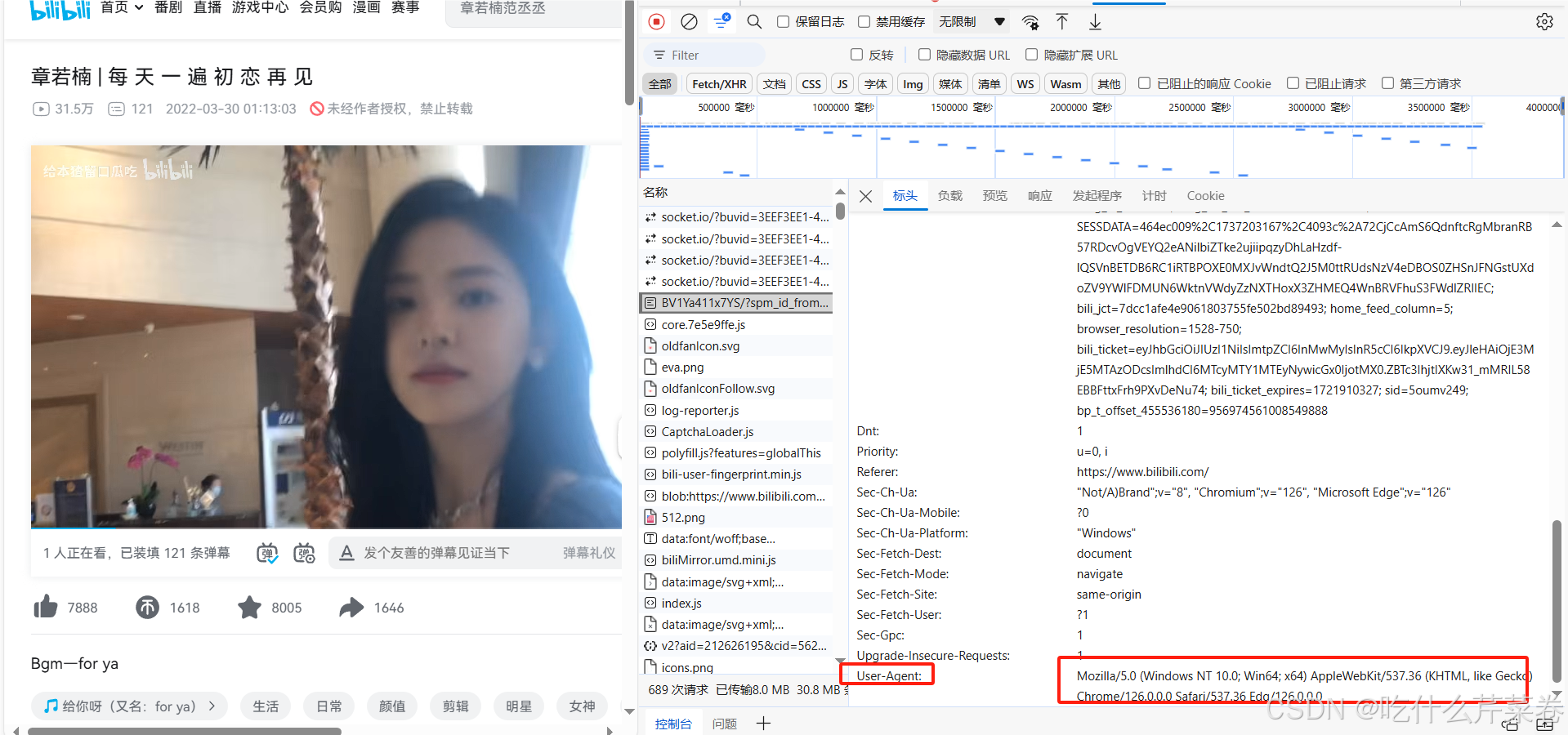Click the like thumbs-up icon
Image resolution: width=1568 pixels, height=735 pixels.
pos(46,607)
